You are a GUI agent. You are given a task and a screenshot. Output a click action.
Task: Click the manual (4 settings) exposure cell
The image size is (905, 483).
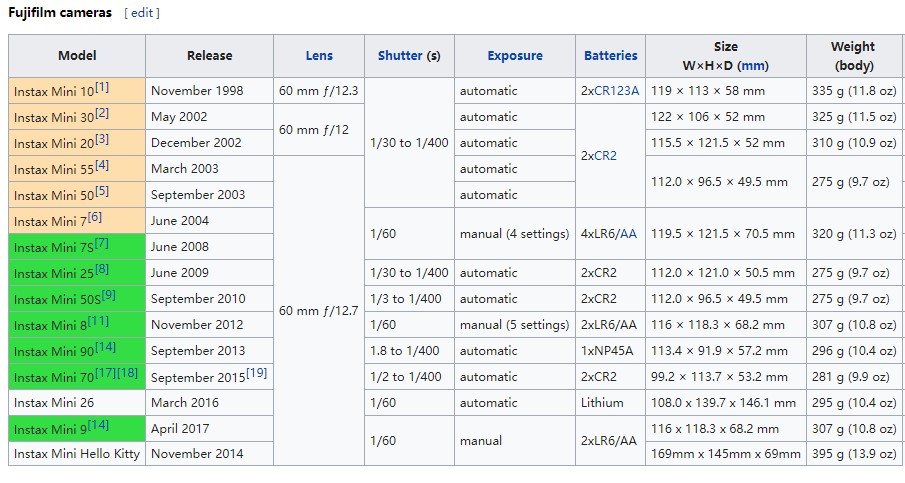pyautogui.click(x=515, y=234)
